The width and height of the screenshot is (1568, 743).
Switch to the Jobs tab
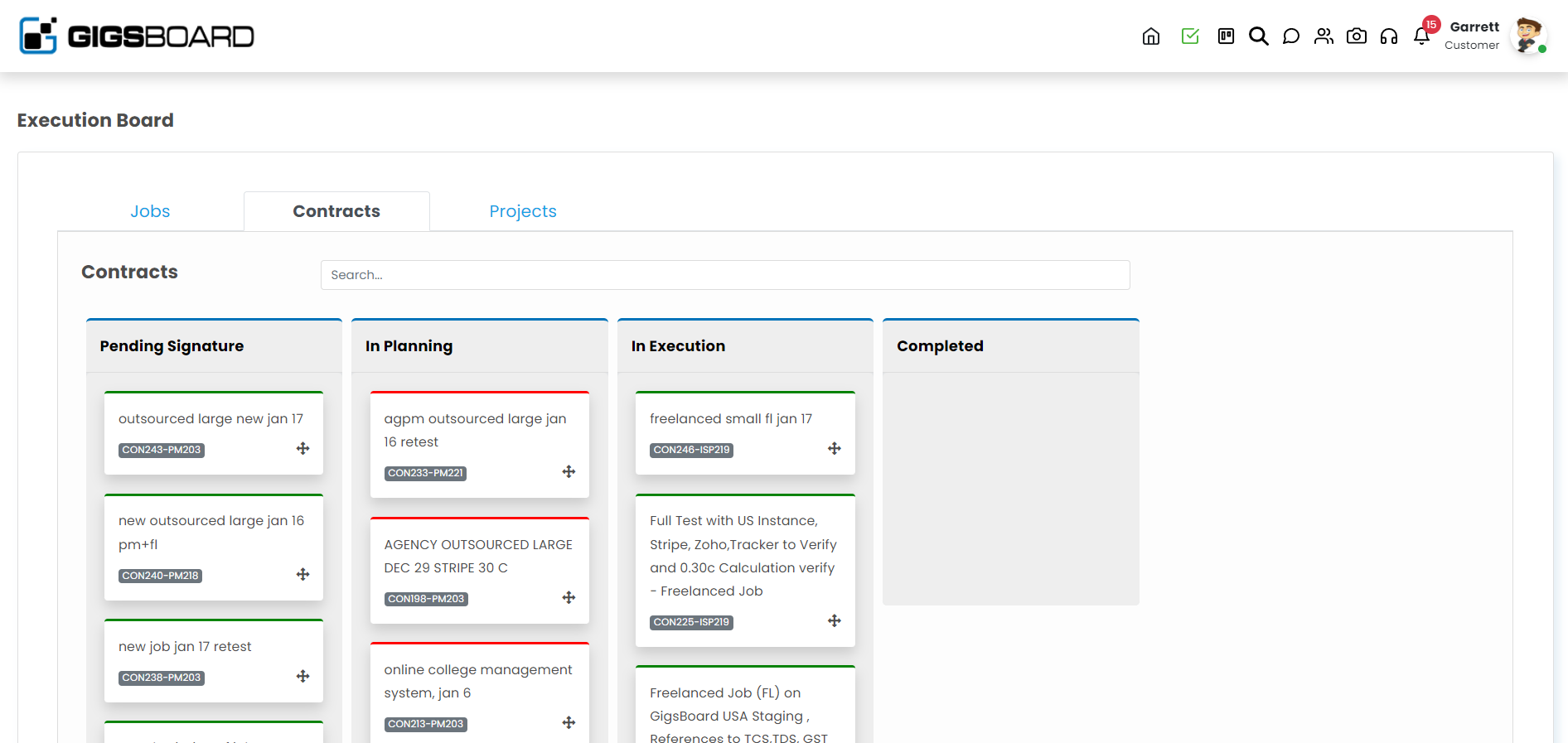[150, 211]
